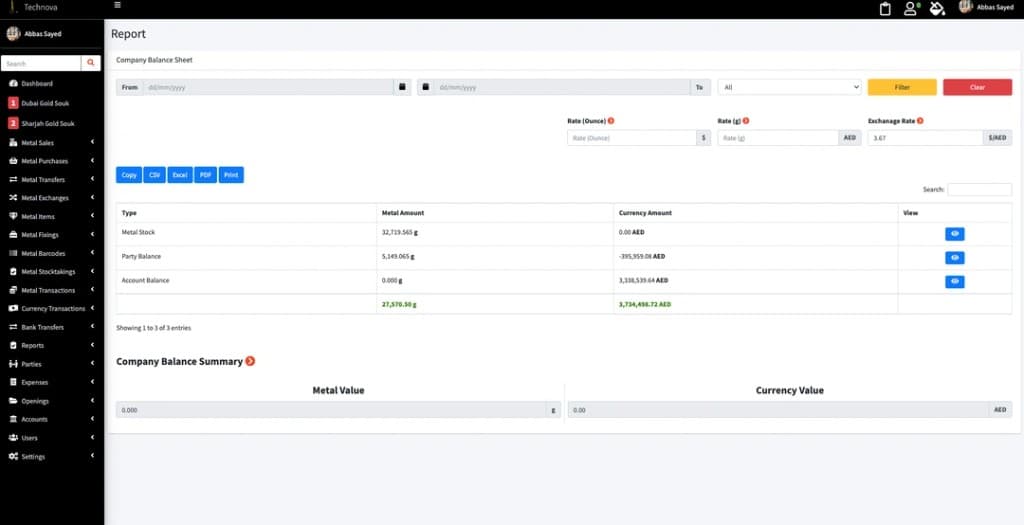
Task: Click the Openings folder icon
Action: (13, 401)
